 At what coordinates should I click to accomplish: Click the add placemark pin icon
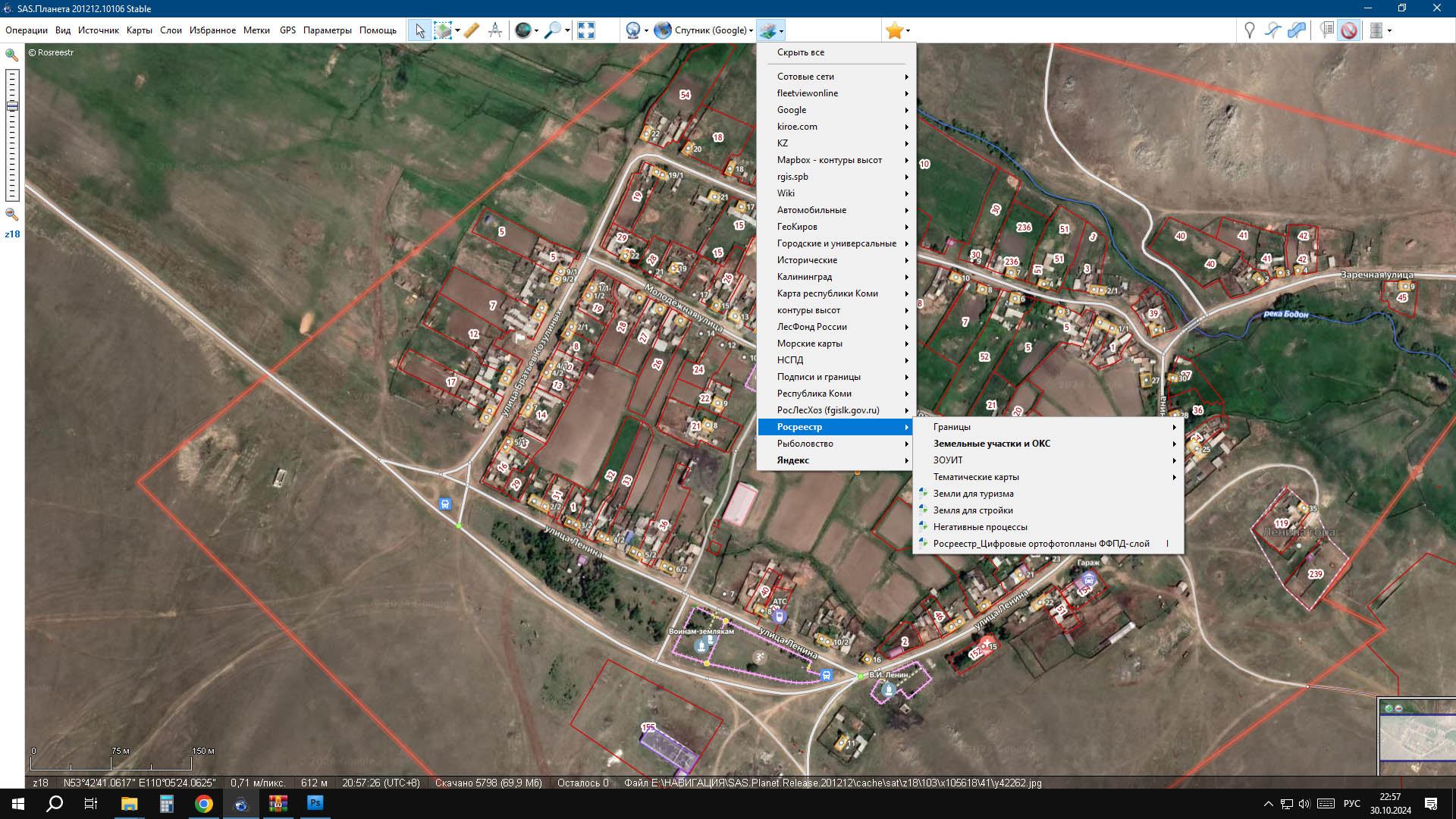point(1249,30)
